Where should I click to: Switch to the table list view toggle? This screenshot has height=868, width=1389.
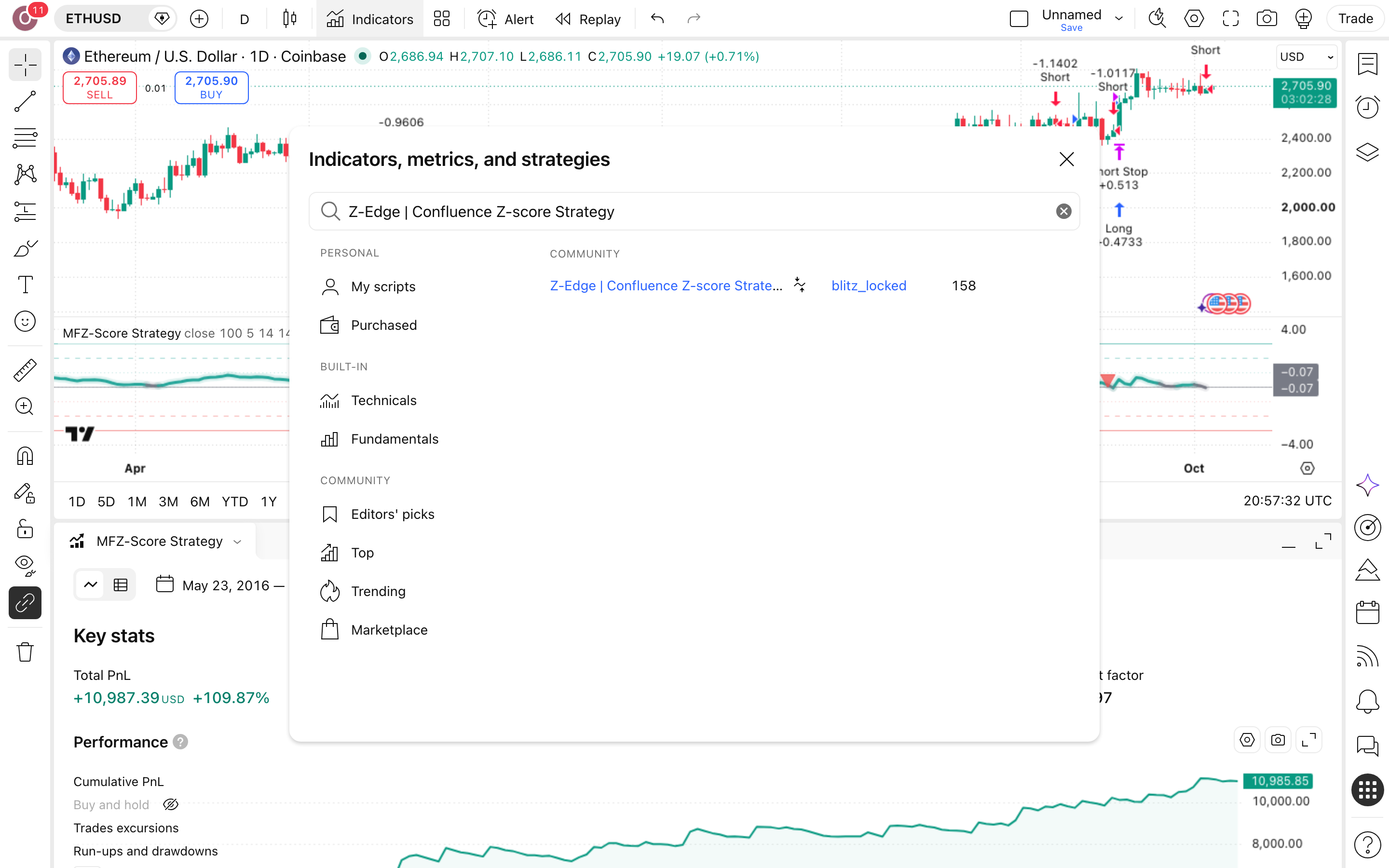click(x=121, y=585)
